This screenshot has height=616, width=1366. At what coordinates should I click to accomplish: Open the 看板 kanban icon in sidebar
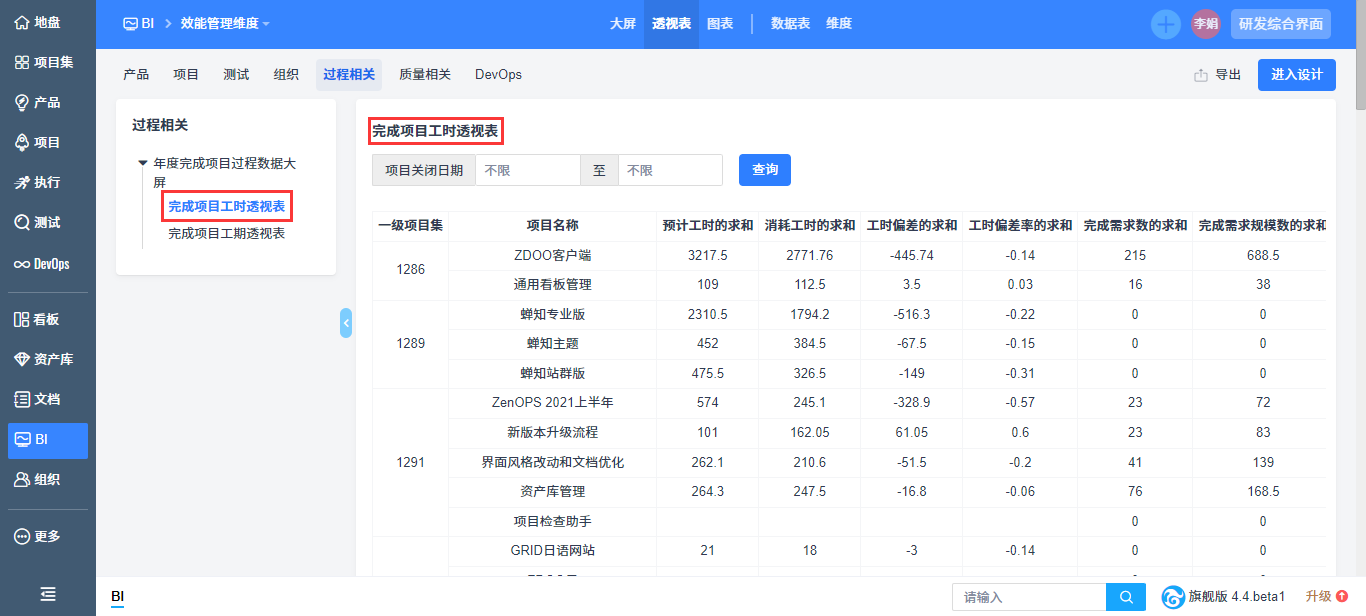22,320
